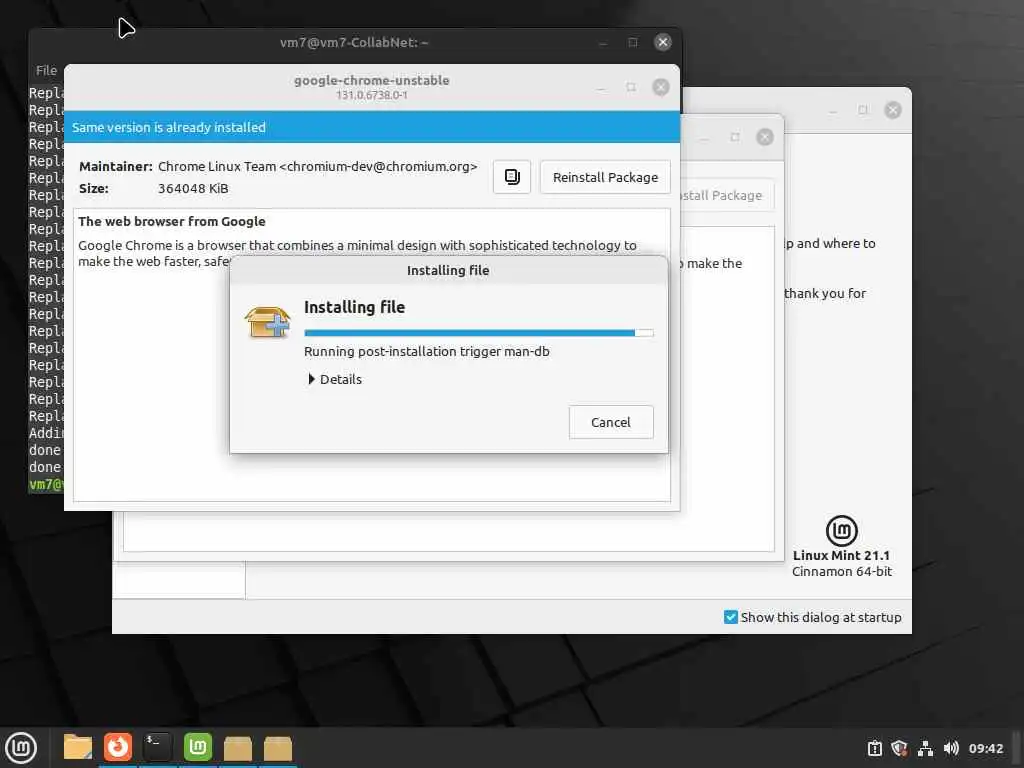The image size is (1024, 768).
Task: Click the google-chrome-unstable title text
Action: (x=372, y=80)
